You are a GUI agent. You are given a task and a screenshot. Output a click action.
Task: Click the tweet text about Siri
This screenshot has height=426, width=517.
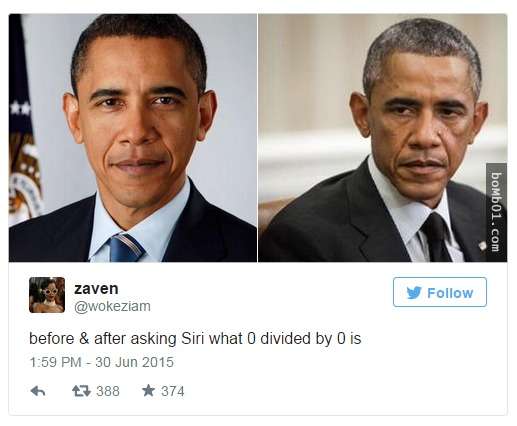click(x=195, y=339)
